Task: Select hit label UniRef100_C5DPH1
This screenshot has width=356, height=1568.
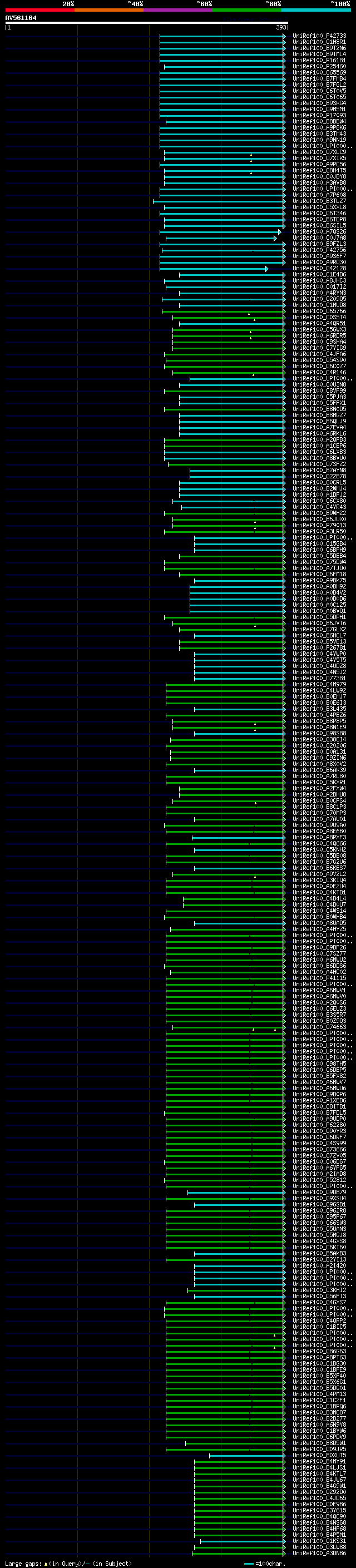Action: click(x=319, y=617)
